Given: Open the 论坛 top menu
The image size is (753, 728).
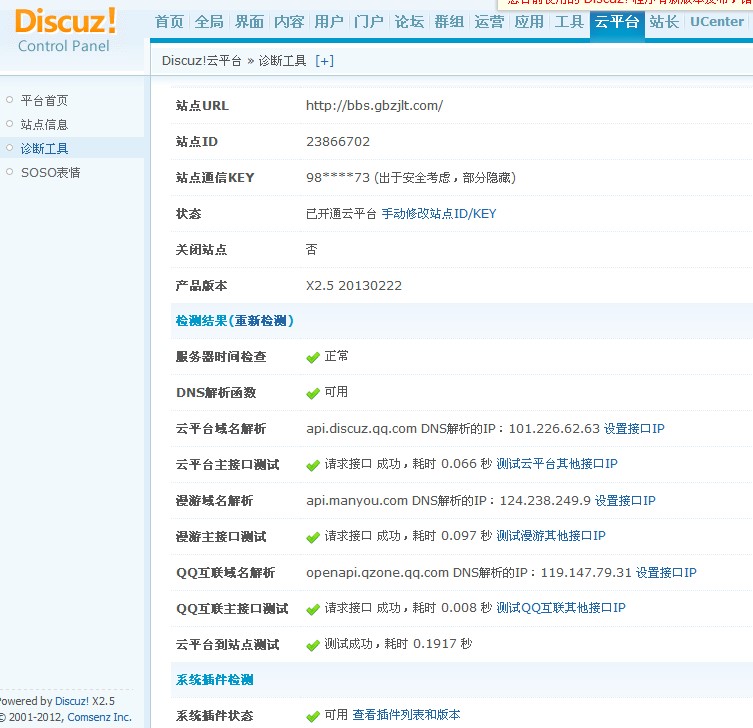Looking at the screenshot, I should tap(409, 22).
